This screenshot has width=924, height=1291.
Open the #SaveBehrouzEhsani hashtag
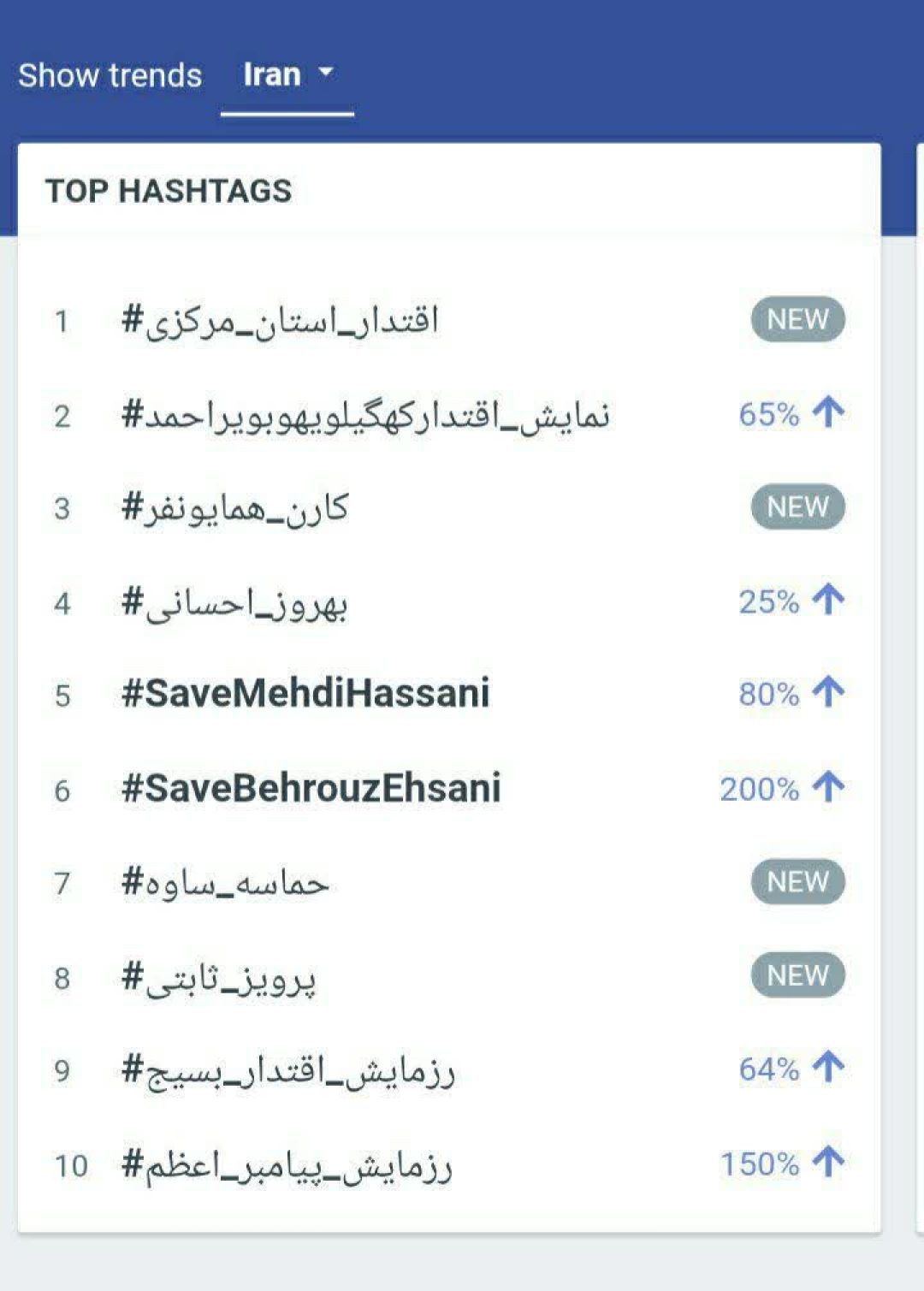311,788
